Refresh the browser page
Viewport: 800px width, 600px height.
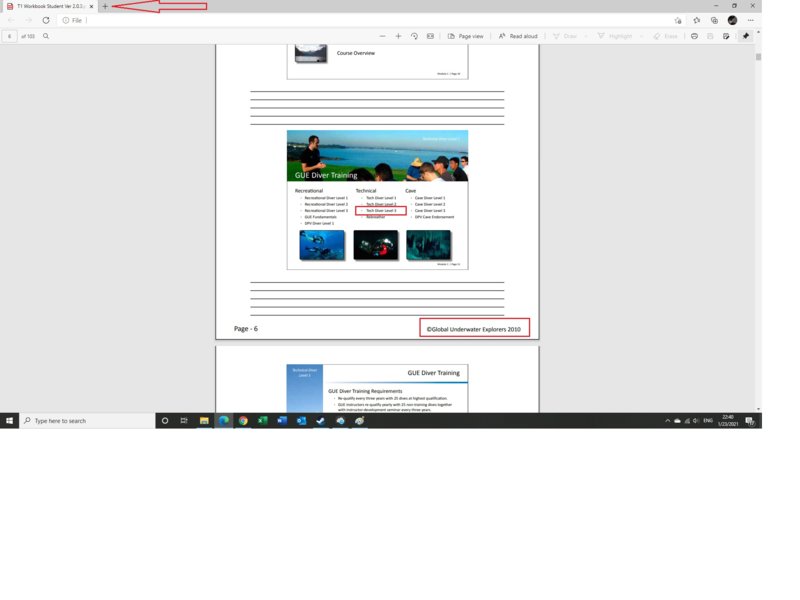[46, 20]
